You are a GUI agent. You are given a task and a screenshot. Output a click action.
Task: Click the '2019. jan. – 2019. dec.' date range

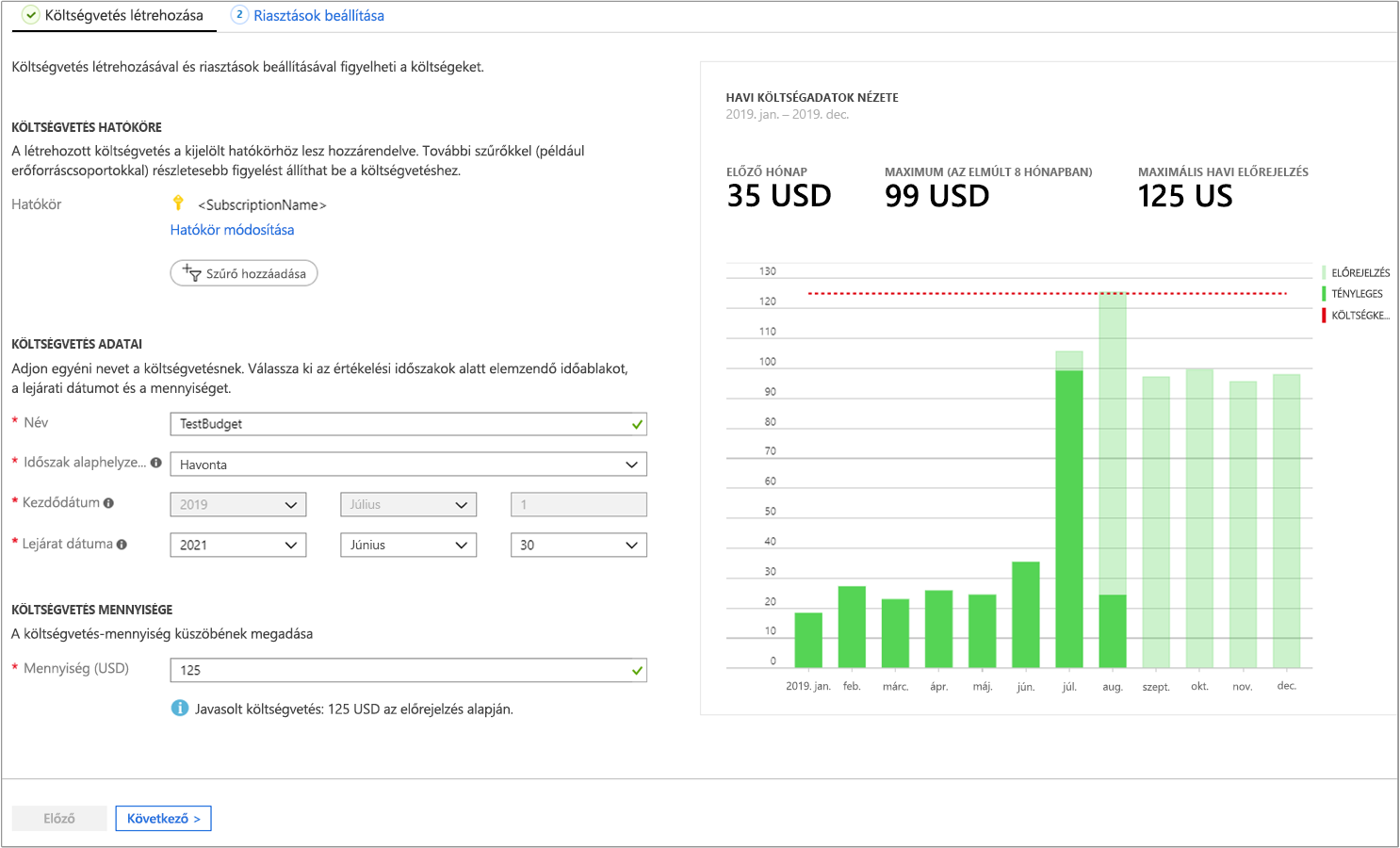click(787, 114)
